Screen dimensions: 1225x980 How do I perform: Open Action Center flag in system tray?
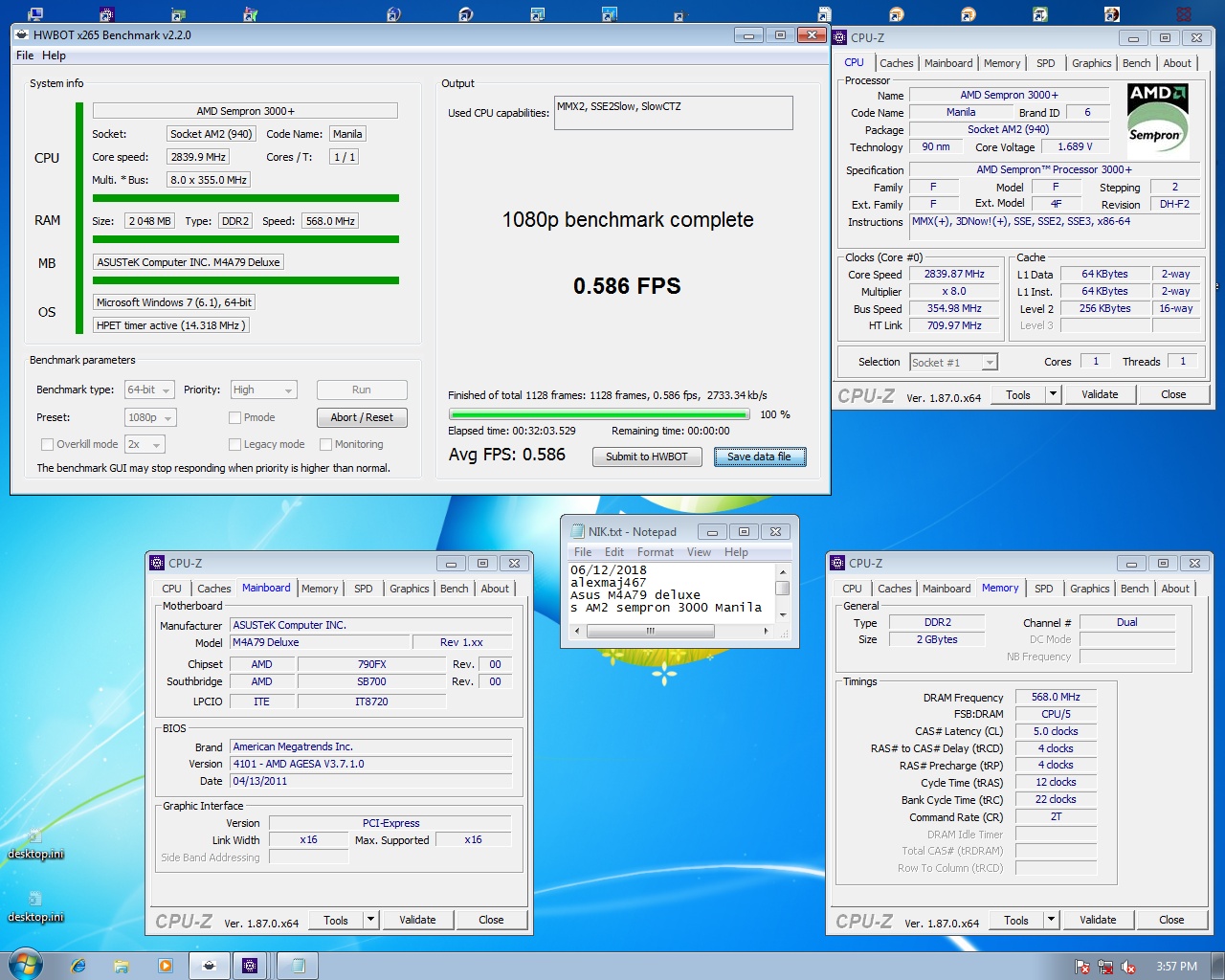click(1082, 967)
